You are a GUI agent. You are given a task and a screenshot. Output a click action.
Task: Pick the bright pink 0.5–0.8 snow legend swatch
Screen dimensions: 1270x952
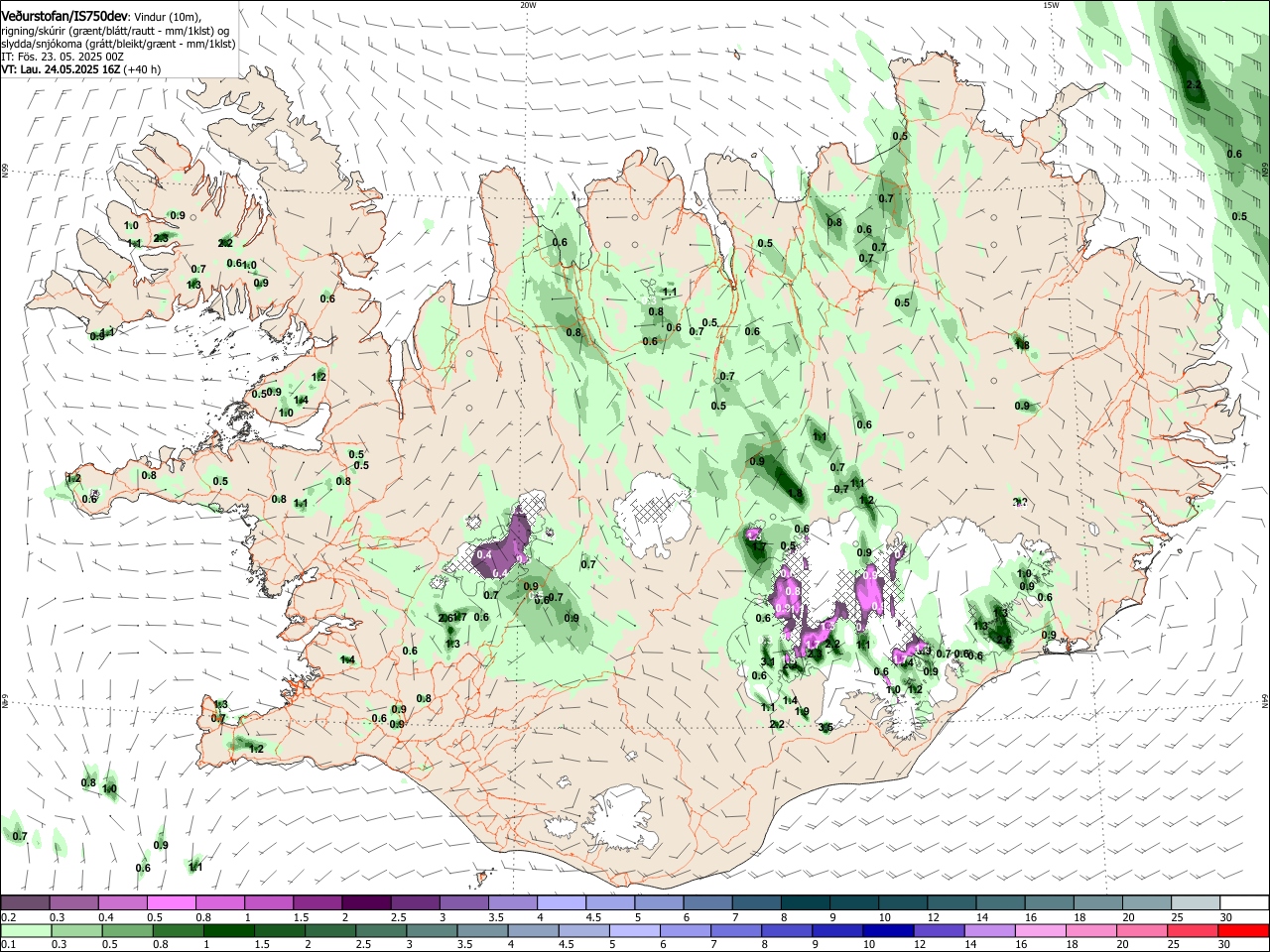171,902
